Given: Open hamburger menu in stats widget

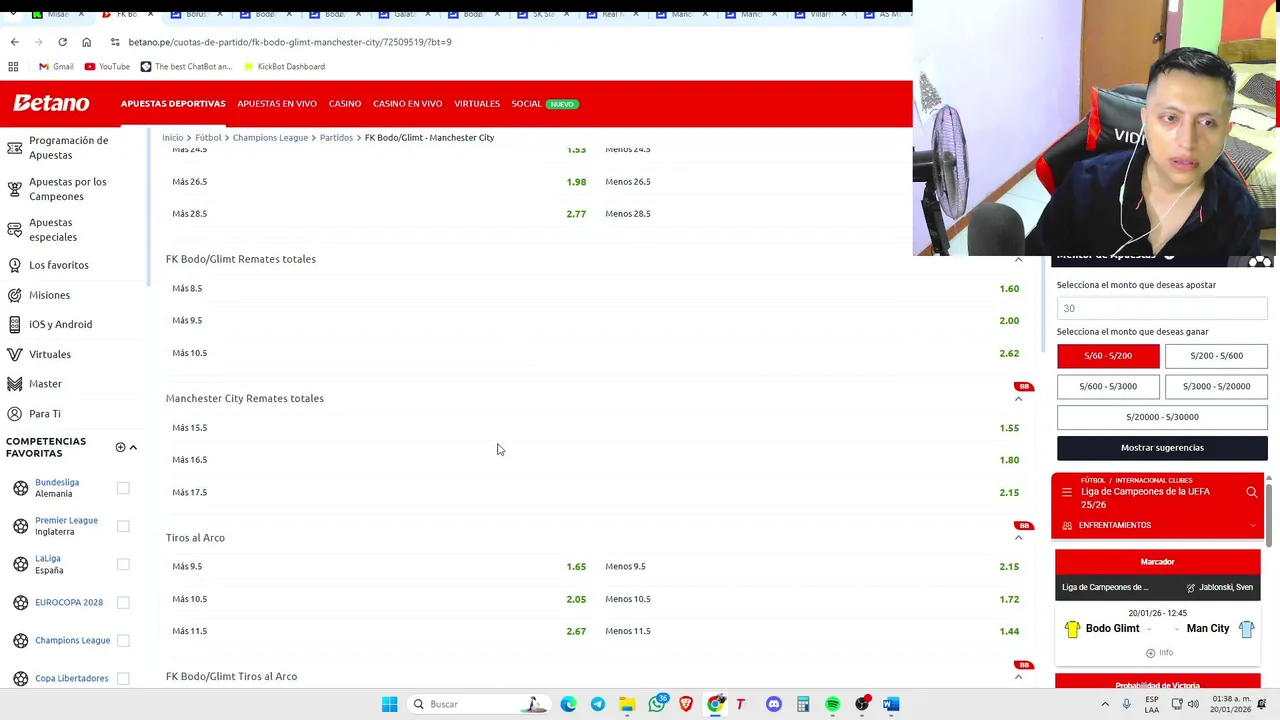Looking at the screenshot, I should (x=1067, y=492).
